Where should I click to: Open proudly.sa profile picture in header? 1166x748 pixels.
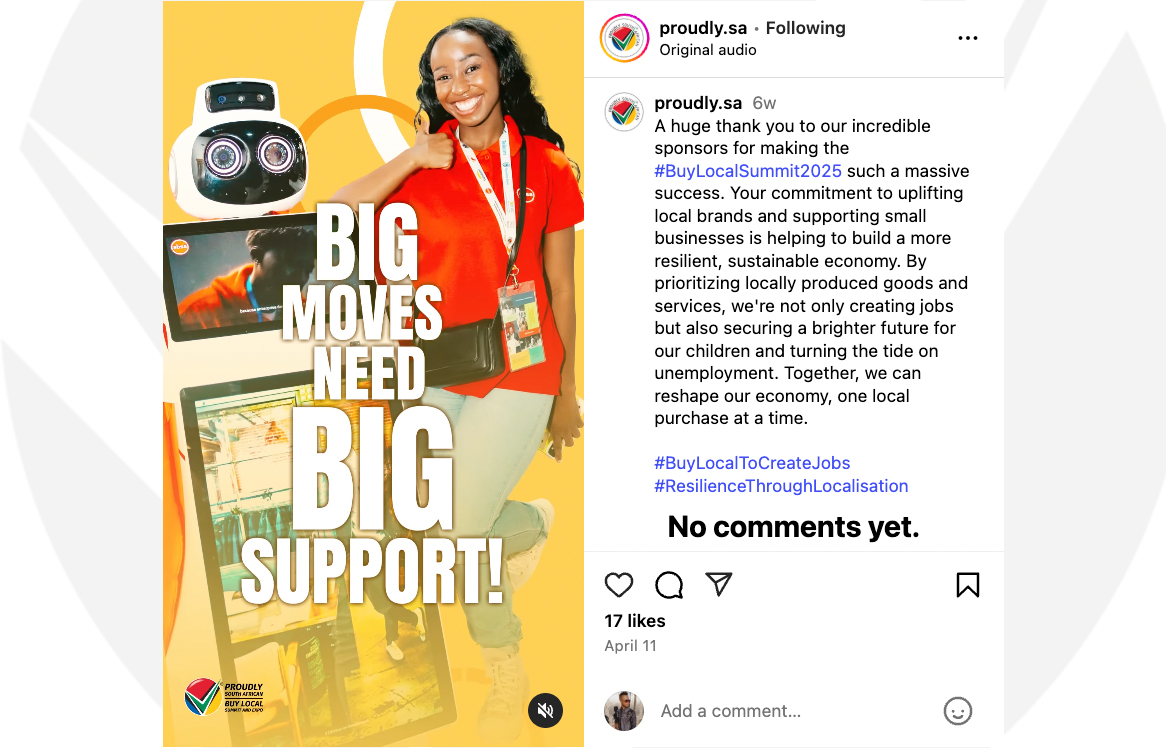pos(625,38)
